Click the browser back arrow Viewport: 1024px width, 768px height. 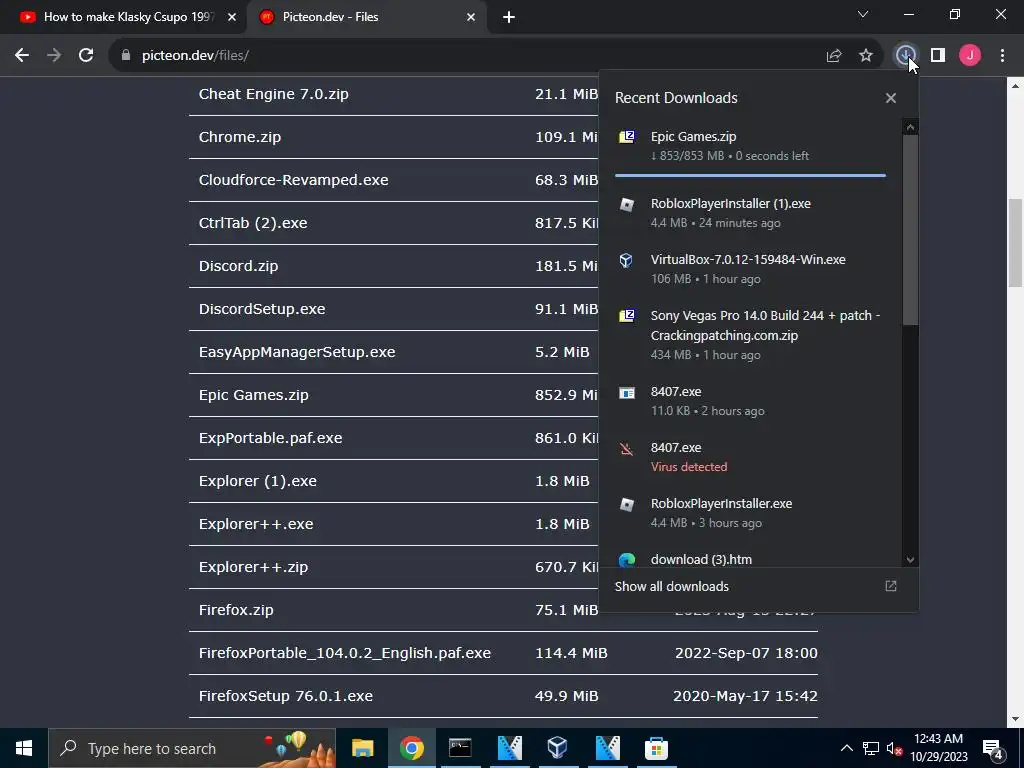pyautogui.click(x=22, y=56)
